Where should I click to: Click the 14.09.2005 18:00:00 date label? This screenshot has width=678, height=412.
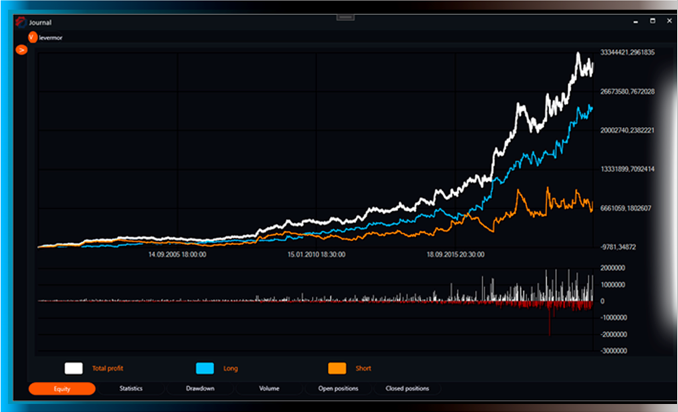[x=177, y=255]
